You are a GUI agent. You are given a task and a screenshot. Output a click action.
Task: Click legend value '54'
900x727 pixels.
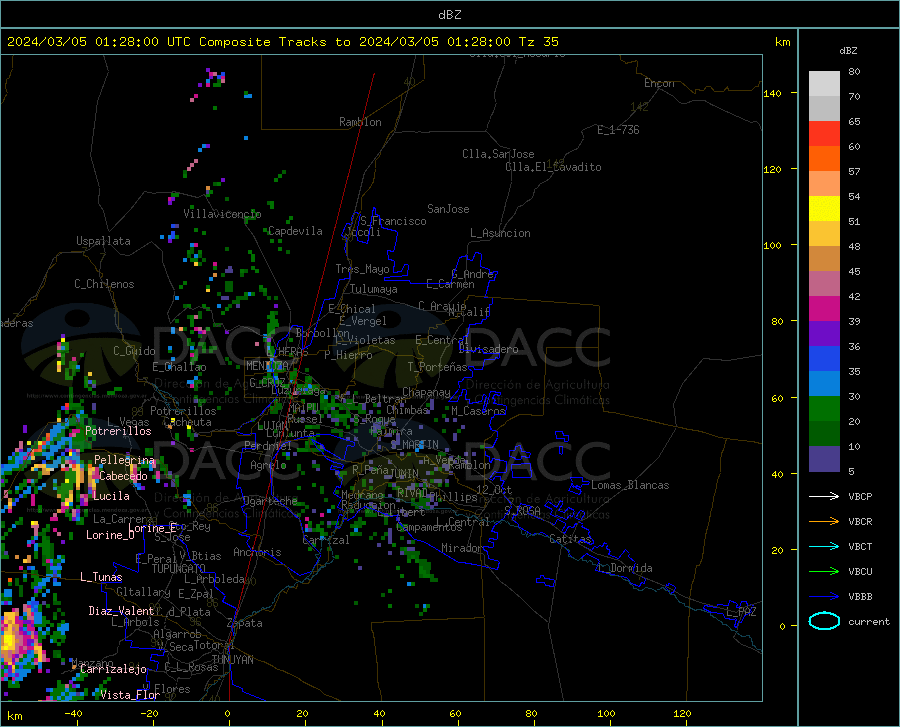point(854,196)
